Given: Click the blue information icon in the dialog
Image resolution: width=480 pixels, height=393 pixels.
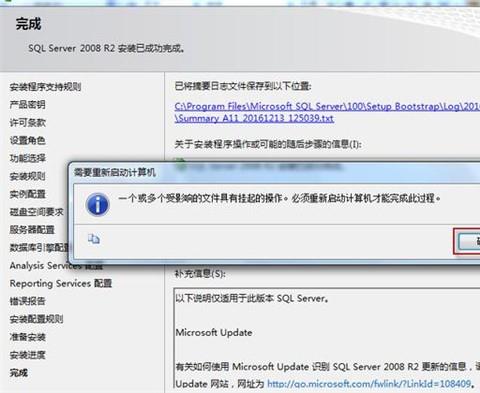Looking at the screenshot, I should pos(97,204).
